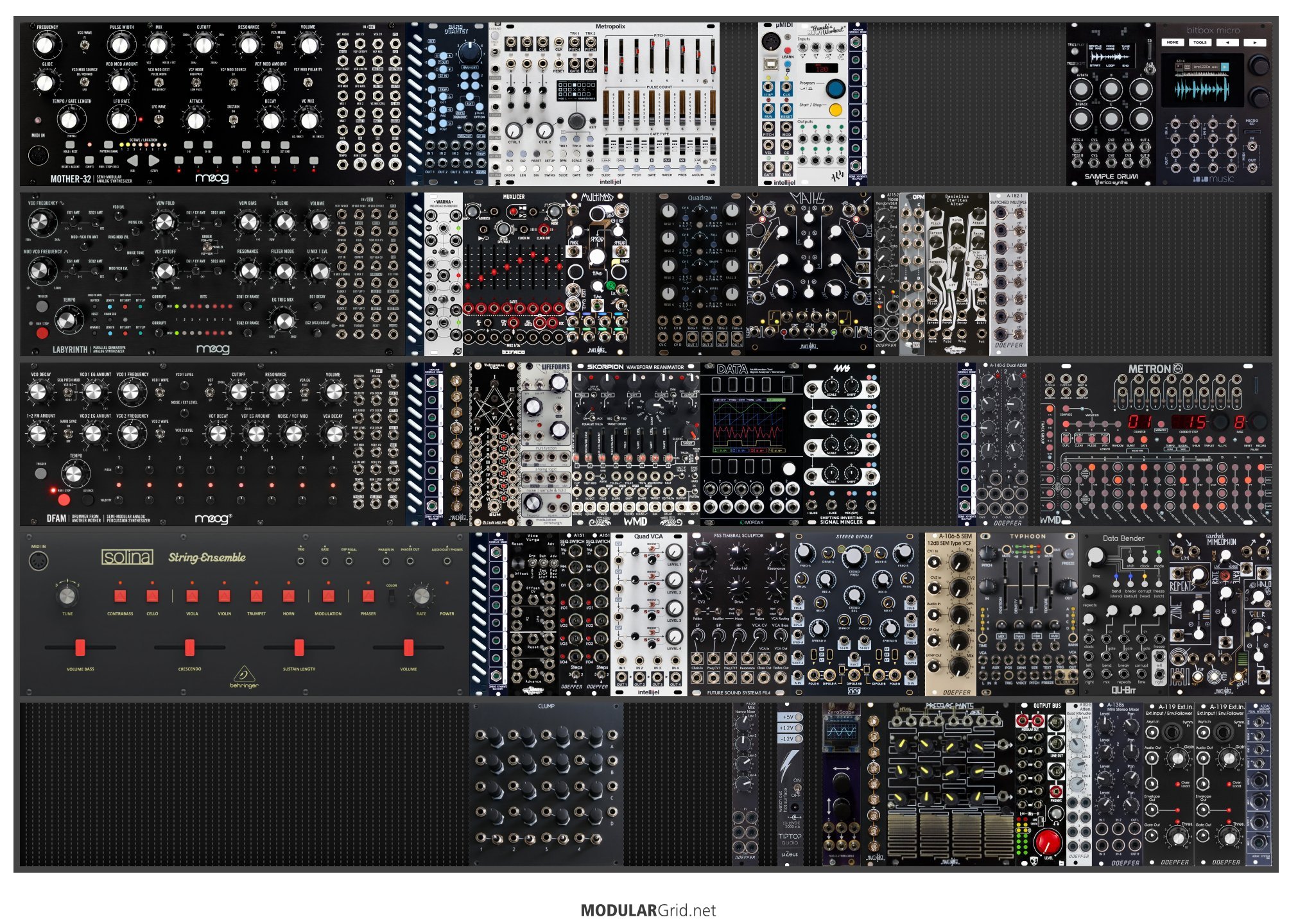The width and height of the screenshot is (1298, 924).
Task: Click the HOME button on bitbox micro
Action: click(1173, 42)
